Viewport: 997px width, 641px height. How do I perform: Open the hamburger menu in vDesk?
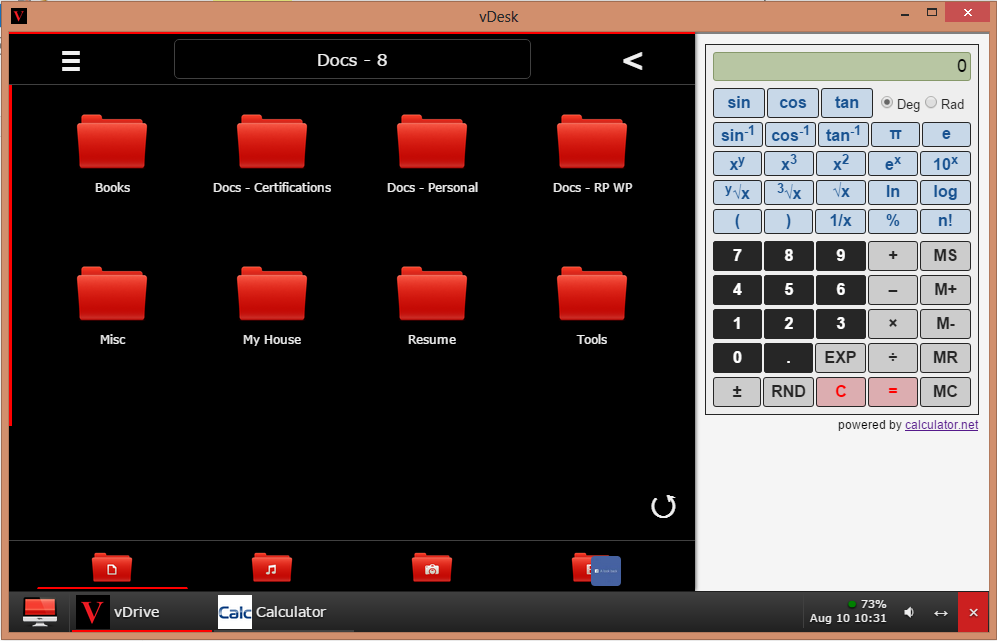coord(70,60)
